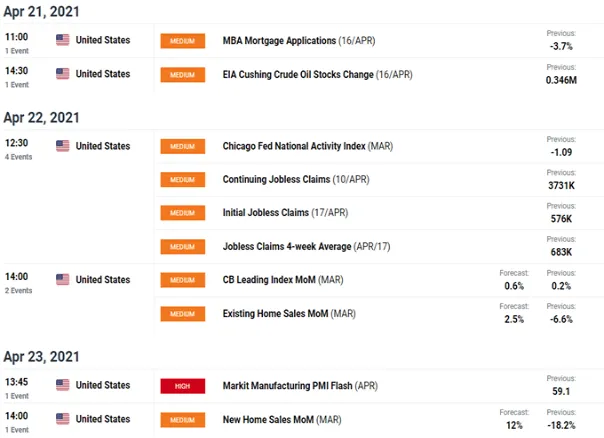
Task: Select Existing Home Sales MoM event
Action: pyautogui.click(x=289, y=314)
